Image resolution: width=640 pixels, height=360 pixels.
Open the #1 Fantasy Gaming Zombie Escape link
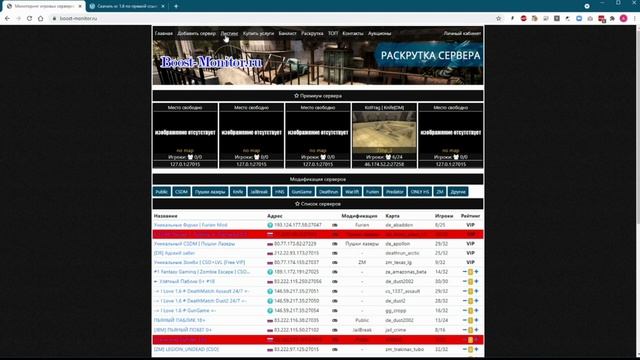tap(202, 272)
